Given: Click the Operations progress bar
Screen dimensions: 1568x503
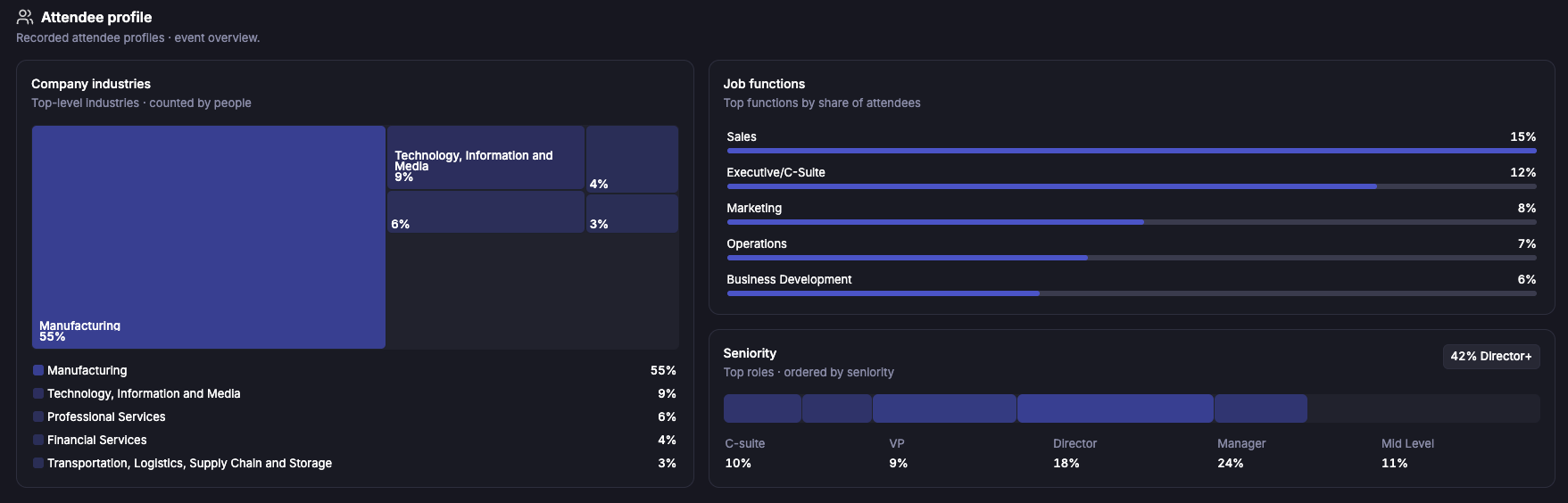Looking at the screenshot, I should pos(1132,258).
